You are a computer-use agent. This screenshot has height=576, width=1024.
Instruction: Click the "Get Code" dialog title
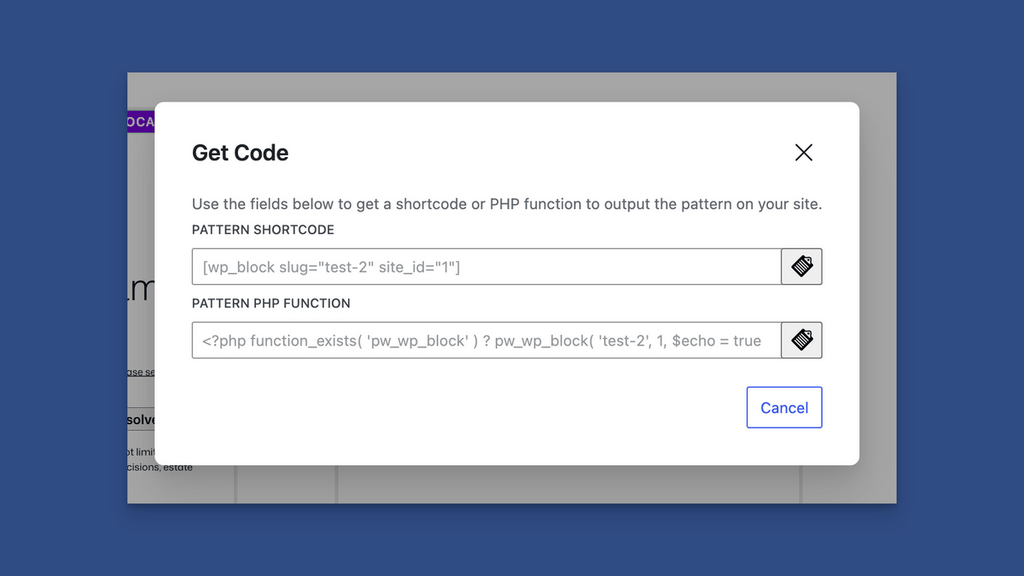pos(240,153)
